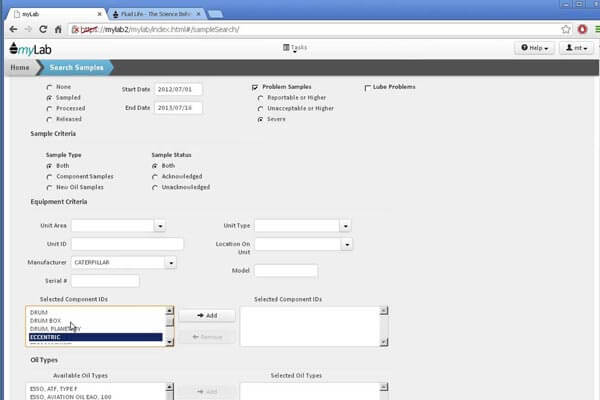Click the browser back arrow
Viewport: 600px width, 400px height.
pyautogui.click(x=11, y=29)
